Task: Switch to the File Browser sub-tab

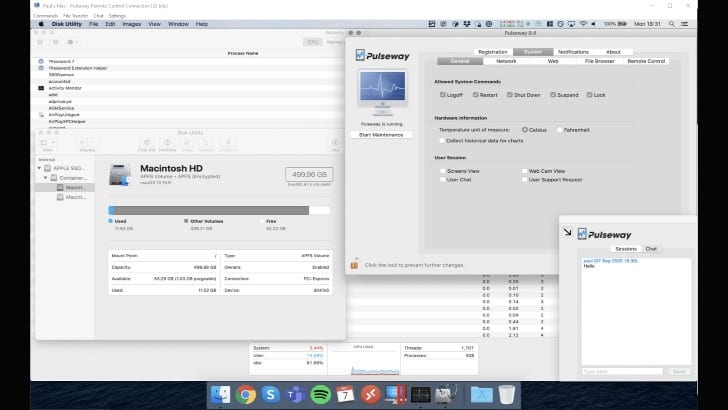Action: point(599,61)
